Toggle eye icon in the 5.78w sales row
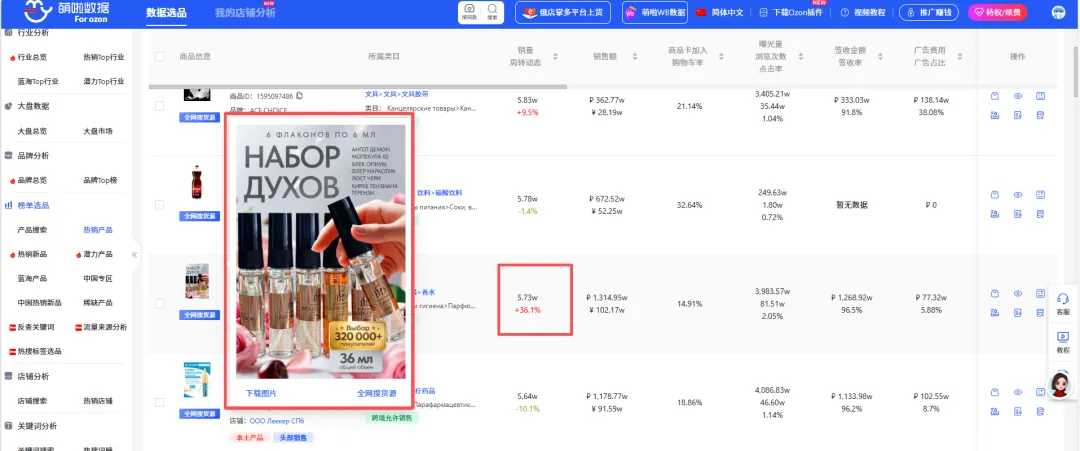 [1017, 195]
